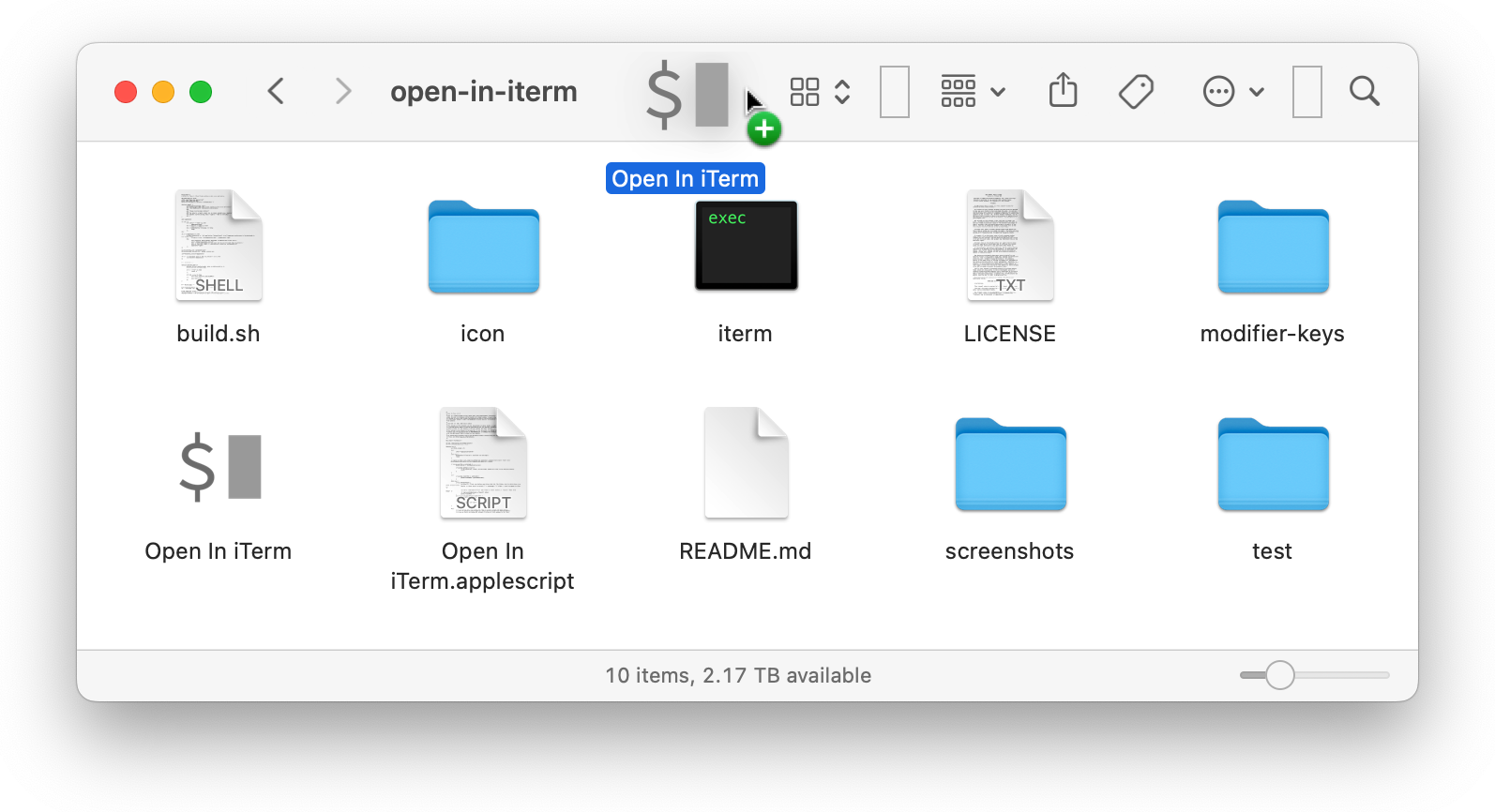The image size is (1495, 812).
Task: Select the README.md document icon
Action: coord(746,463)
